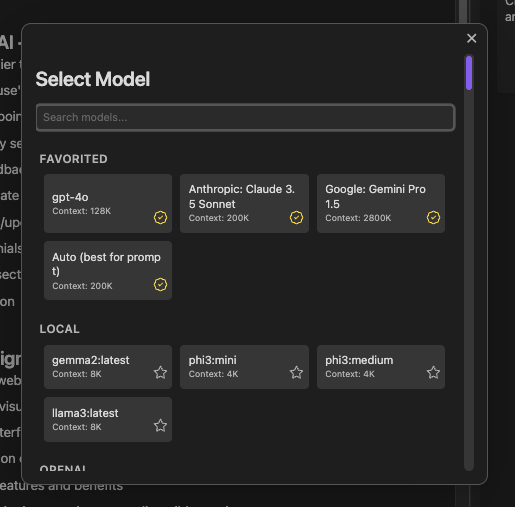Screen dimensions: 515x507
Task: Pick the Google: Gemini Pro 1.5 card
Action: [x=381, y=203]
